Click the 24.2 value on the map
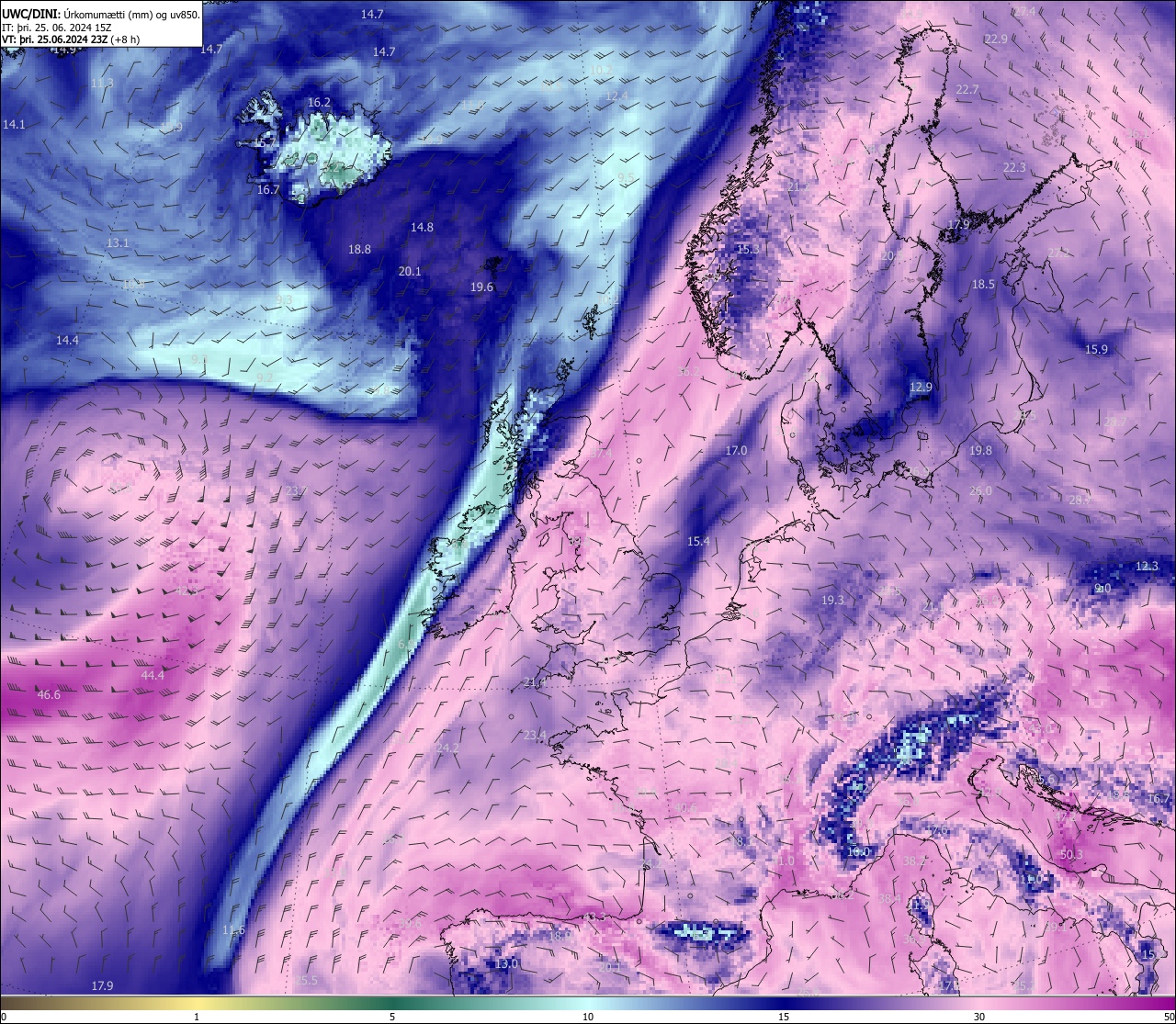Viewport: 1176px width, 1024px height. pos(447,748)
